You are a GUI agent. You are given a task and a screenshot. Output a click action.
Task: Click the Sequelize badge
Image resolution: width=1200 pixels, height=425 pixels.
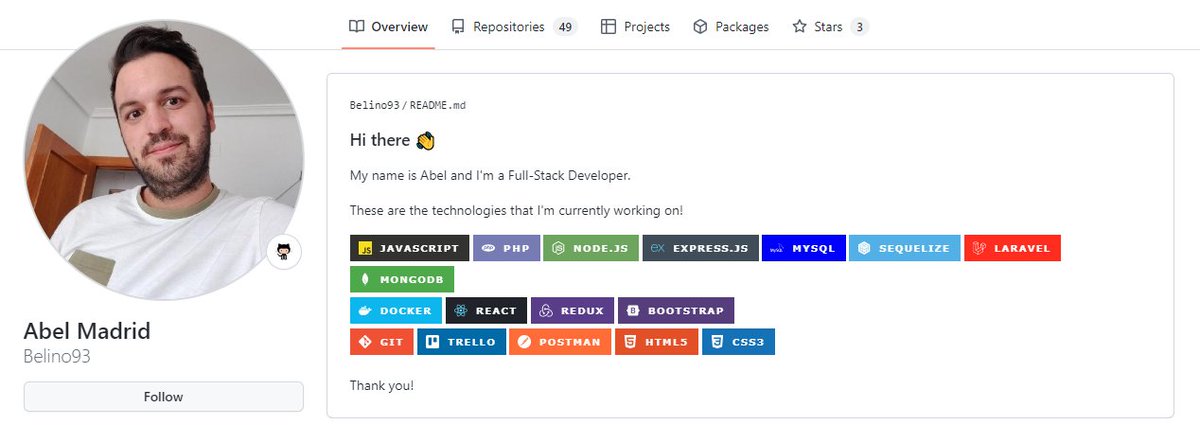click(x=905, y=248)
